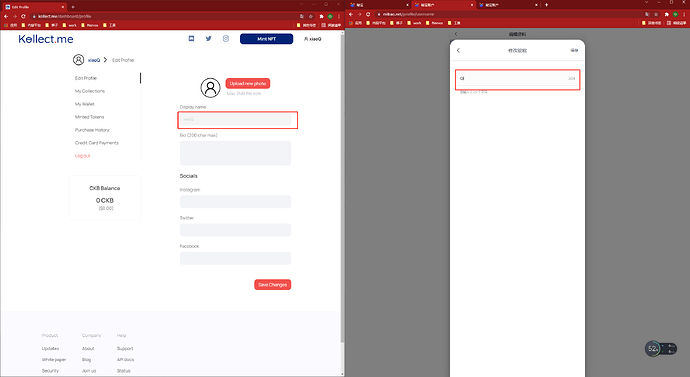
Task: Go back in the left Kollect.me browser window
Action: 6,16
